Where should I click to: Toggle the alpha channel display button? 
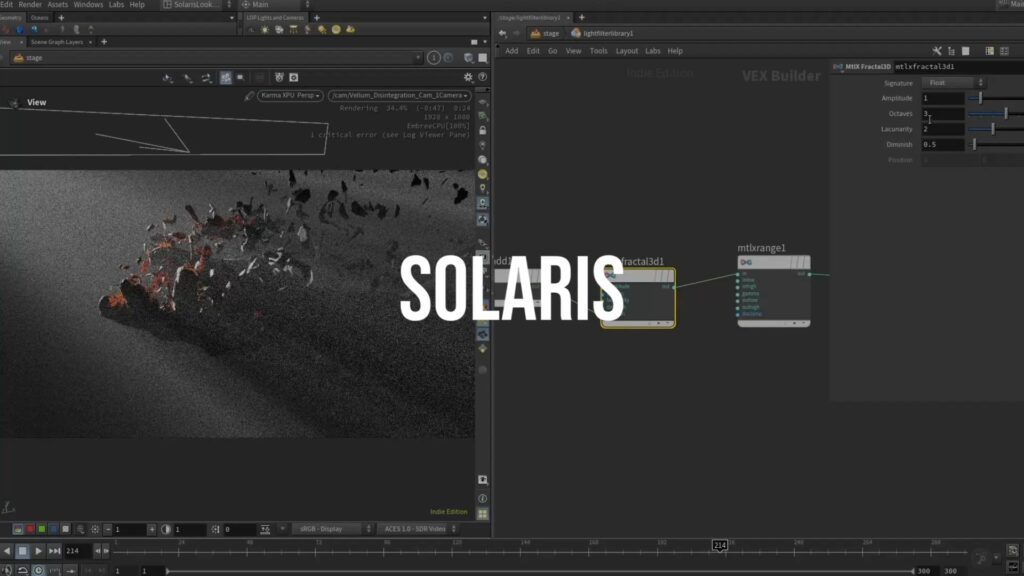coord(65,529)
